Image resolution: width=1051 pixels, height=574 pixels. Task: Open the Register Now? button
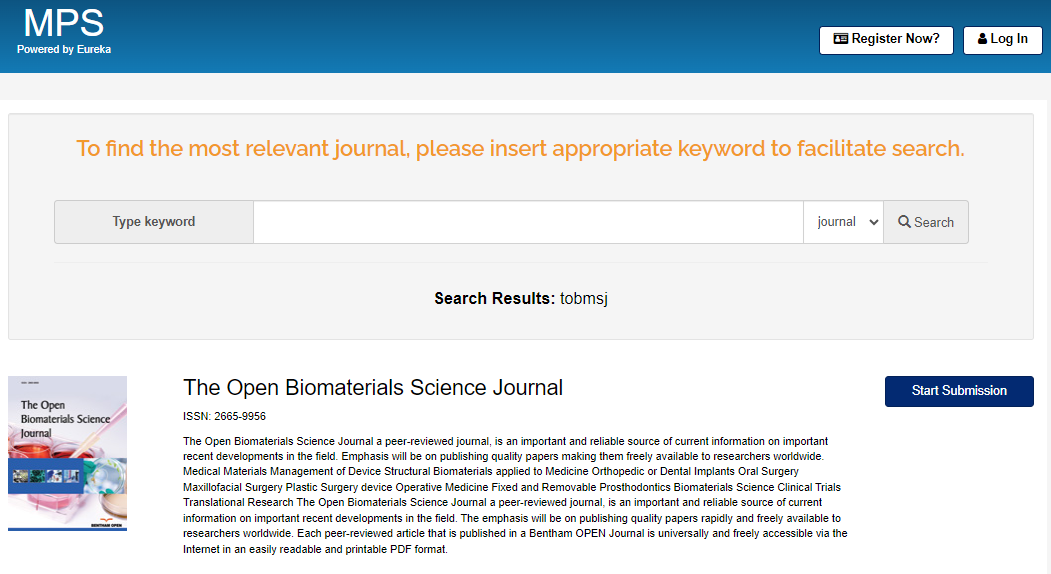pos(886,40)
